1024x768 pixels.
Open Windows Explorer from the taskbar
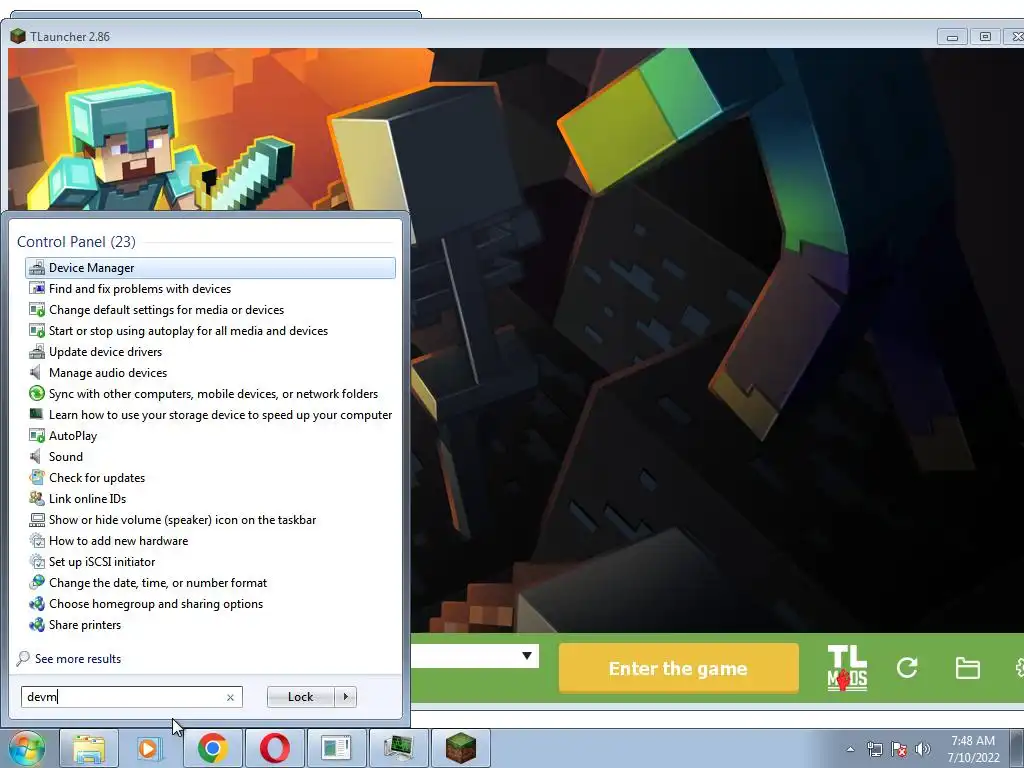pyautogui.click(x=89, y=748)
